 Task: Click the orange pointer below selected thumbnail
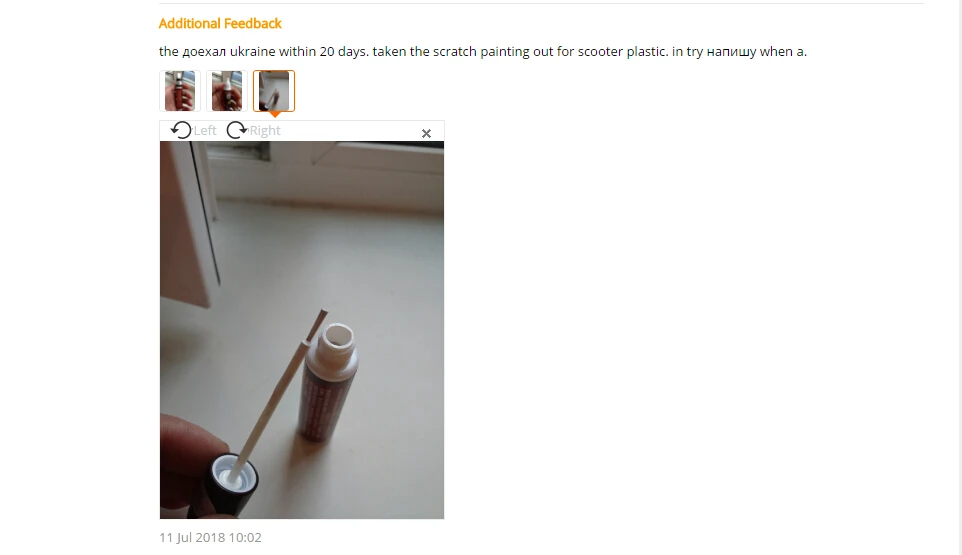pos(275,115)
